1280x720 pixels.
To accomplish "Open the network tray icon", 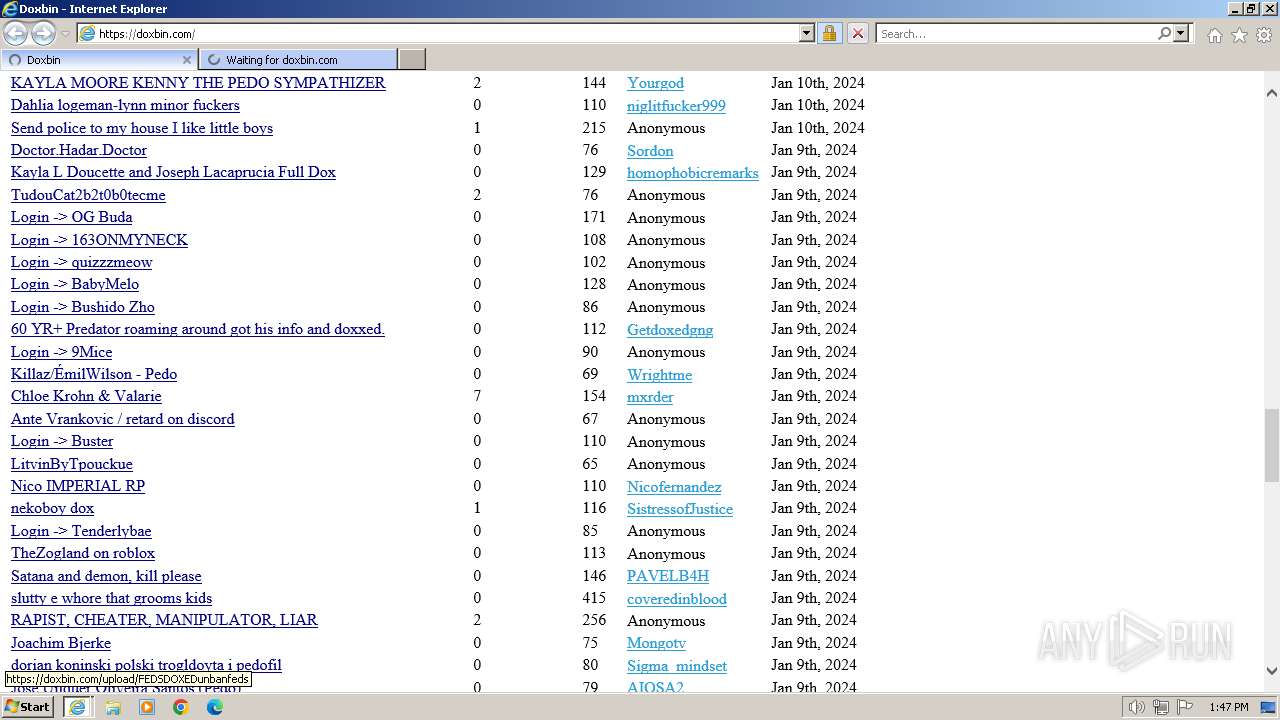I will coord(1160,707).
